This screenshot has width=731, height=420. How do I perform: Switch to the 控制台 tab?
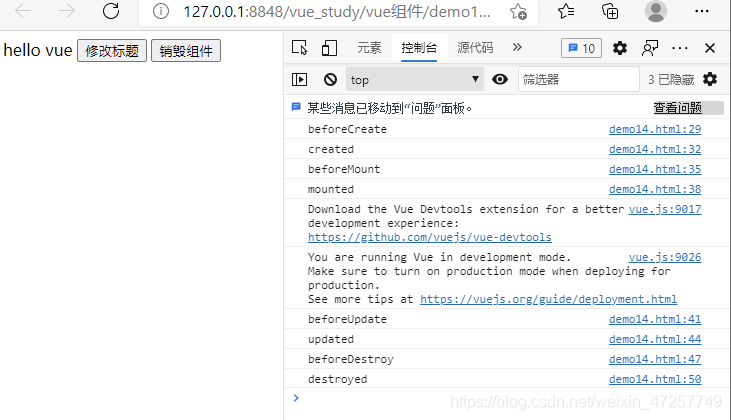[419, 48]
